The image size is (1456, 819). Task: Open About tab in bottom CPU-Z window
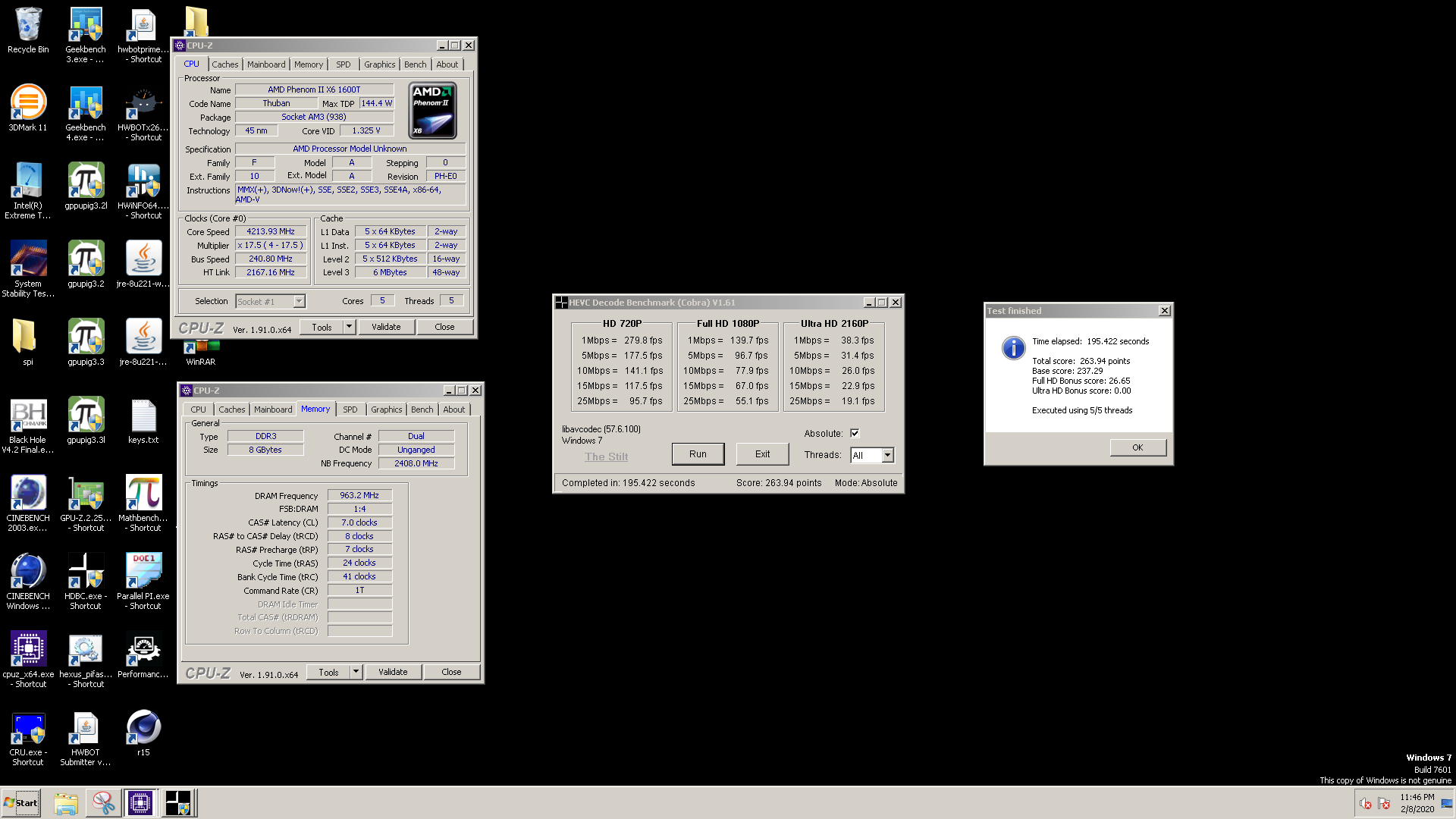coord(454,409)
